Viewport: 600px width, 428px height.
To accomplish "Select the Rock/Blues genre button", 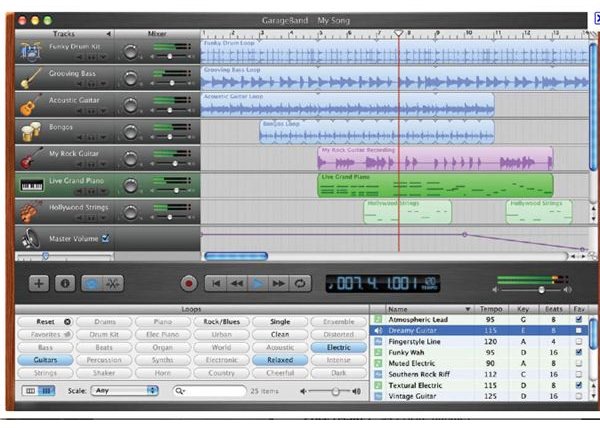I will point(222,322).
